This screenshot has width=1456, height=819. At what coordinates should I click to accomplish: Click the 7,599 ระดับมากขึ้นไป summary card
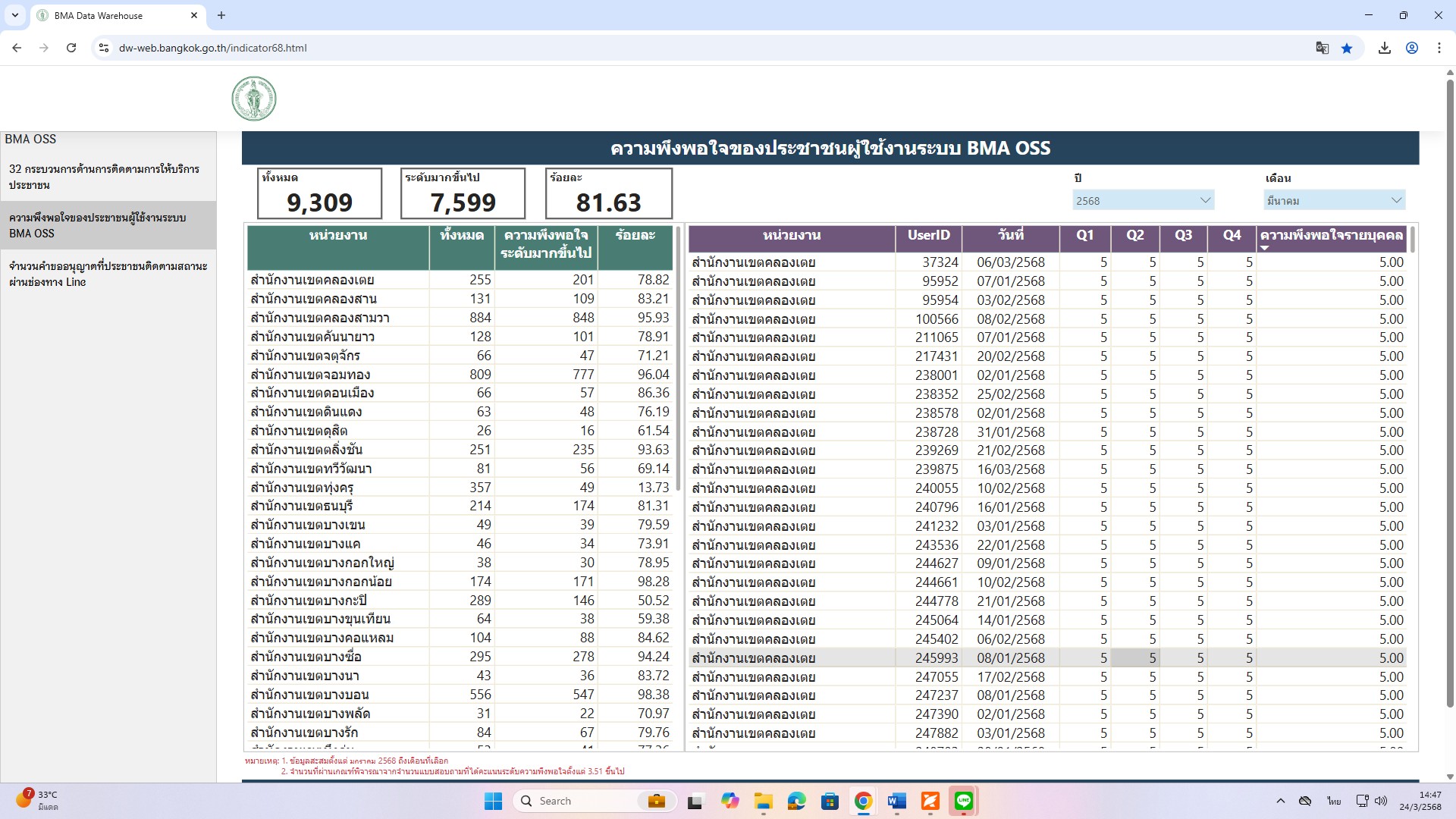463,193
